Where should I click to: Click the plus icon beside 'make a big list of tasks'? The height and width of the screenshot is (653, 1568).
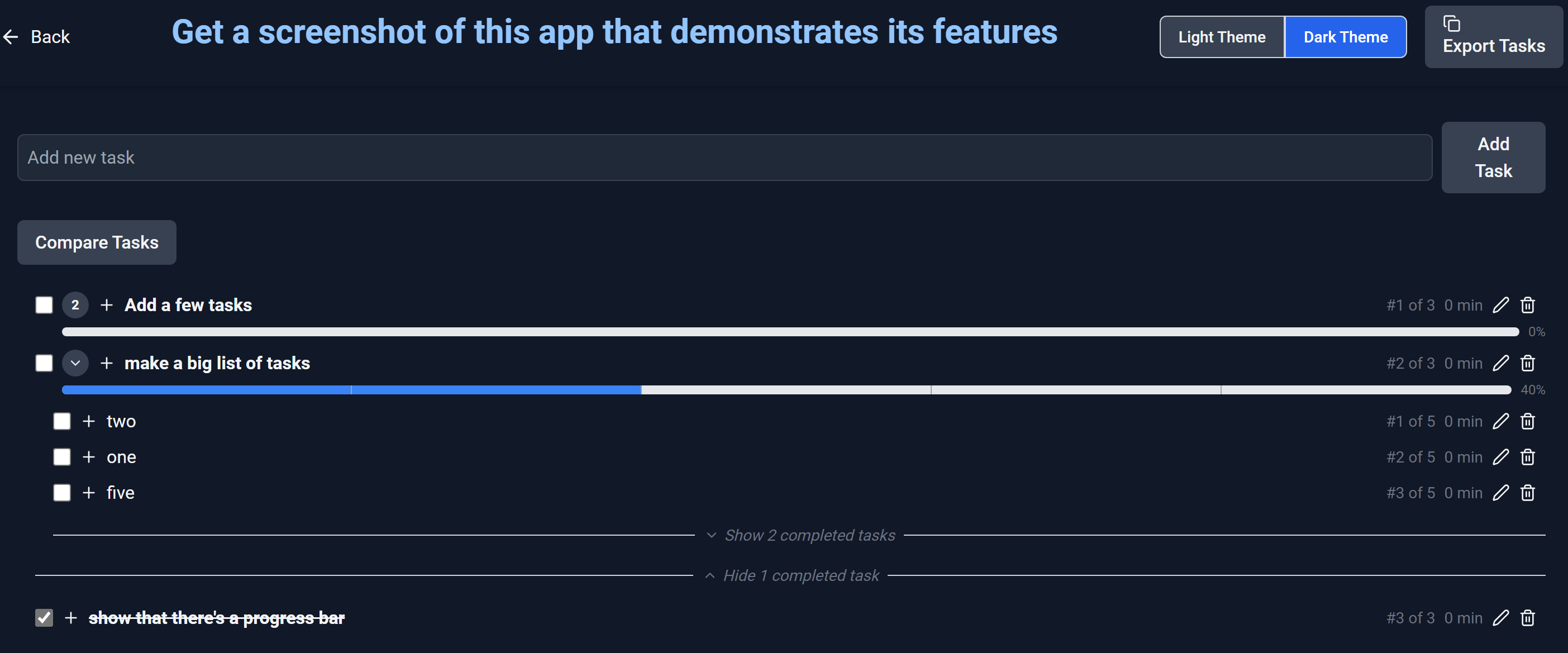107,363
